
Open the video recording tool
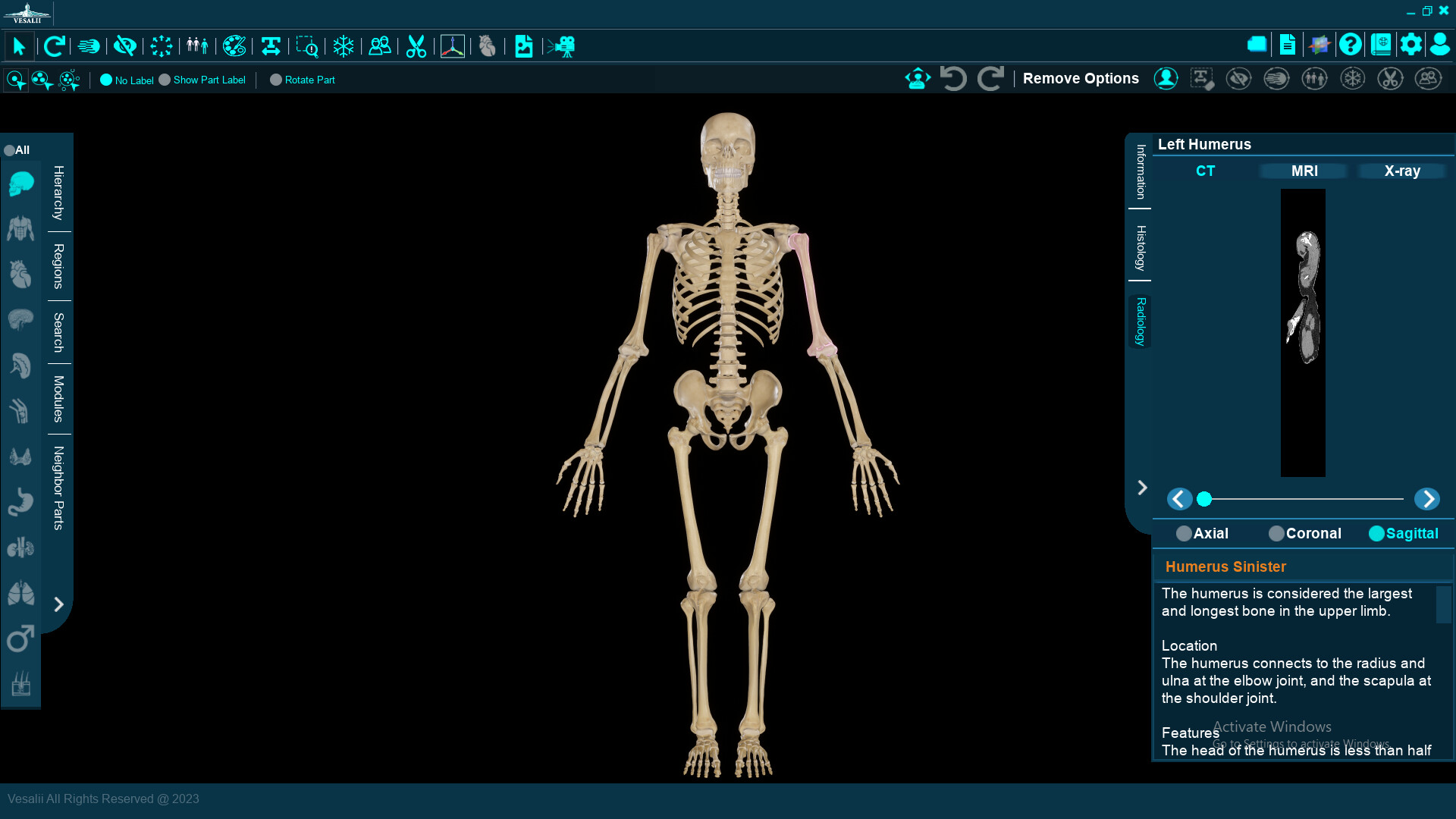(562, 46)
